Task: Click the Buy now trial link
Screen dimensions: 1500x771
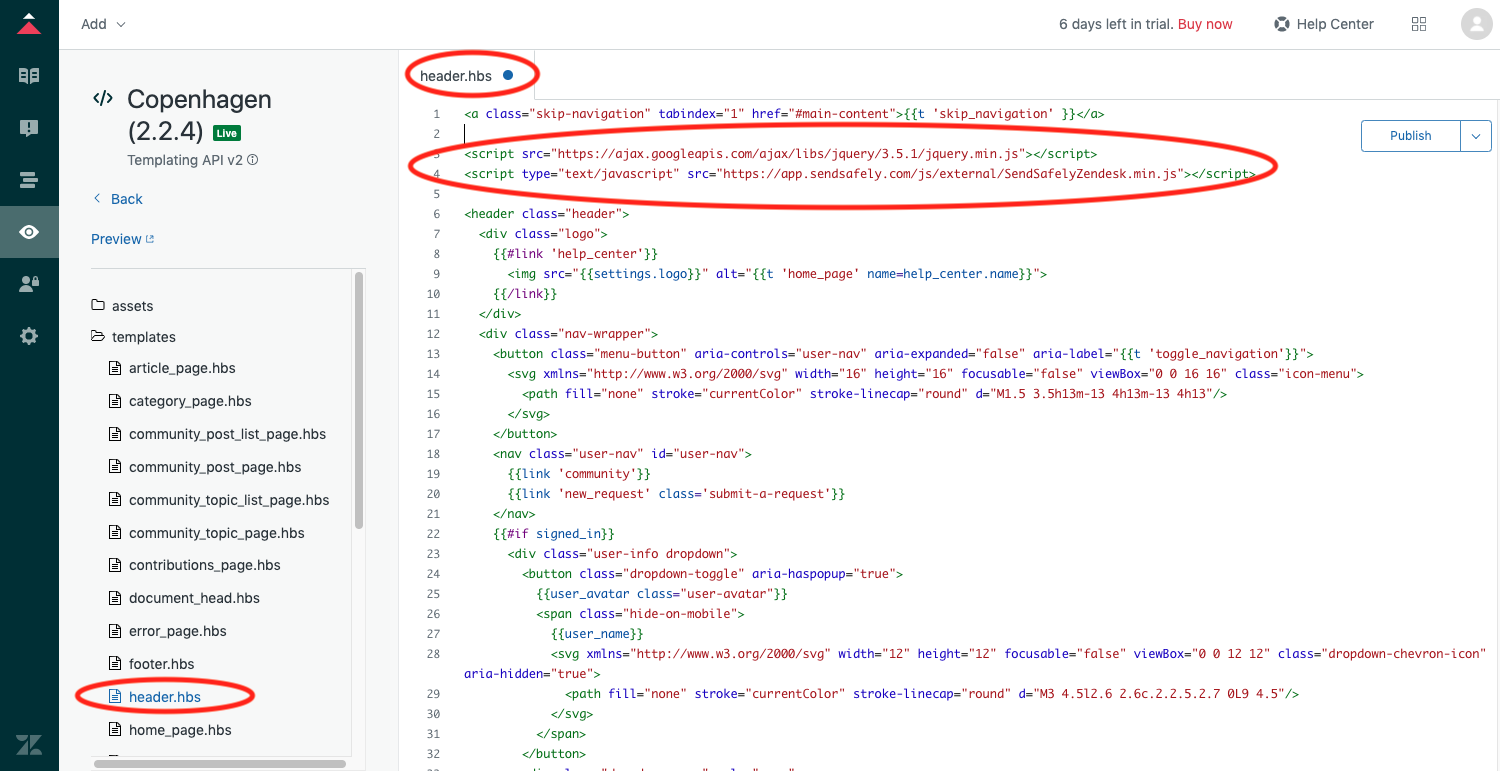Action: pos(1205,24)
